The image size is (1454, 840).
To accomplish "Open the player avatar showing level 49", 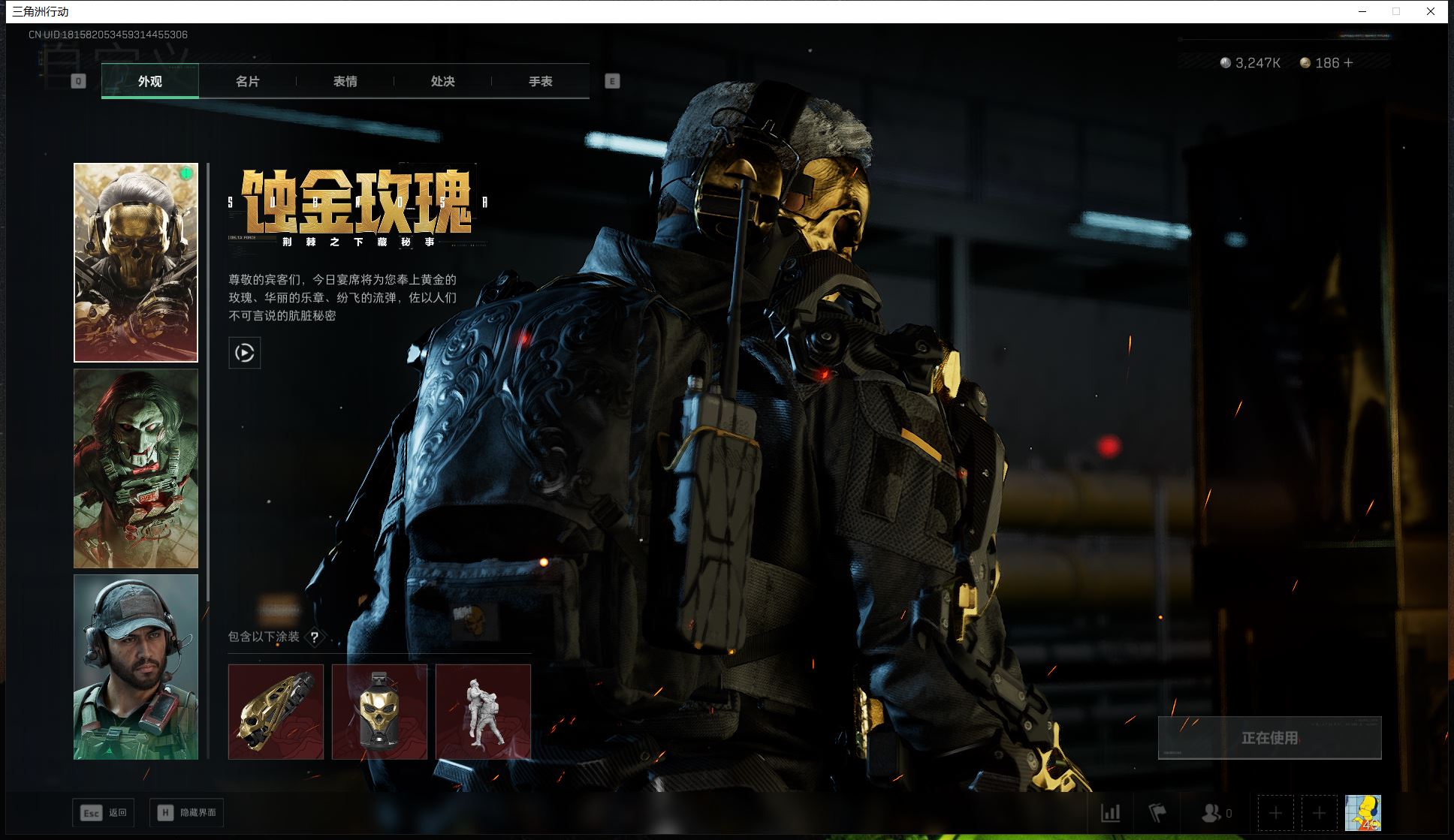I will point(1362,812).
